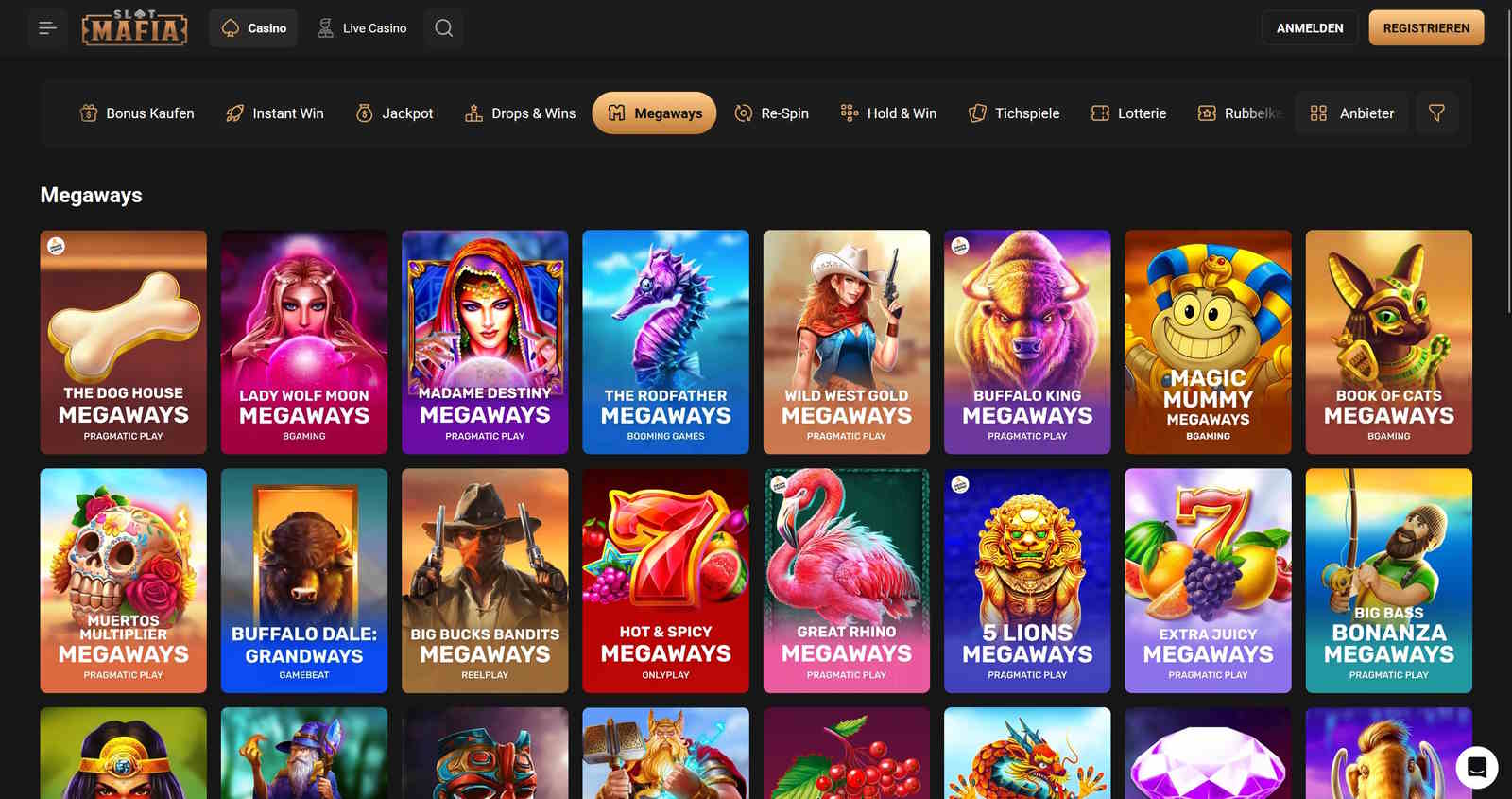
Task: Click the Registrieren button
Action: click(1426, 28)
